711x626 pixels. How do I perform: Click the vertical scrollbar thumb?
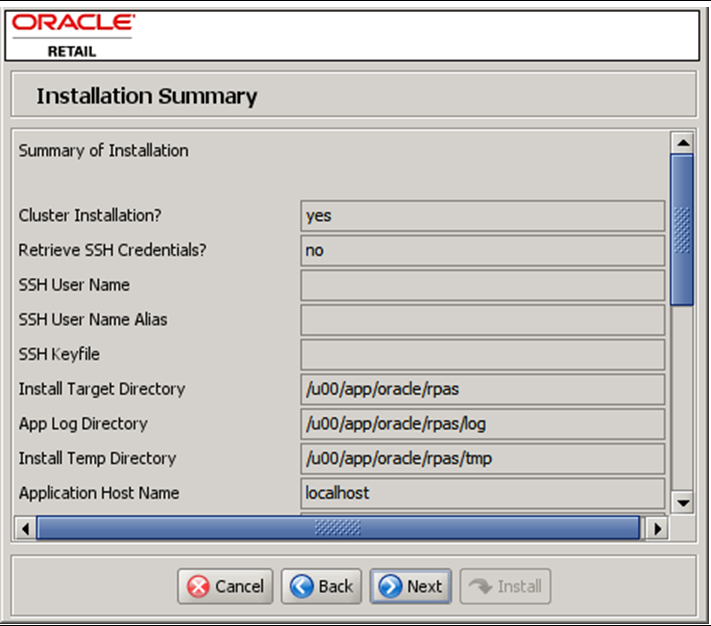click(x=683, y=230)
